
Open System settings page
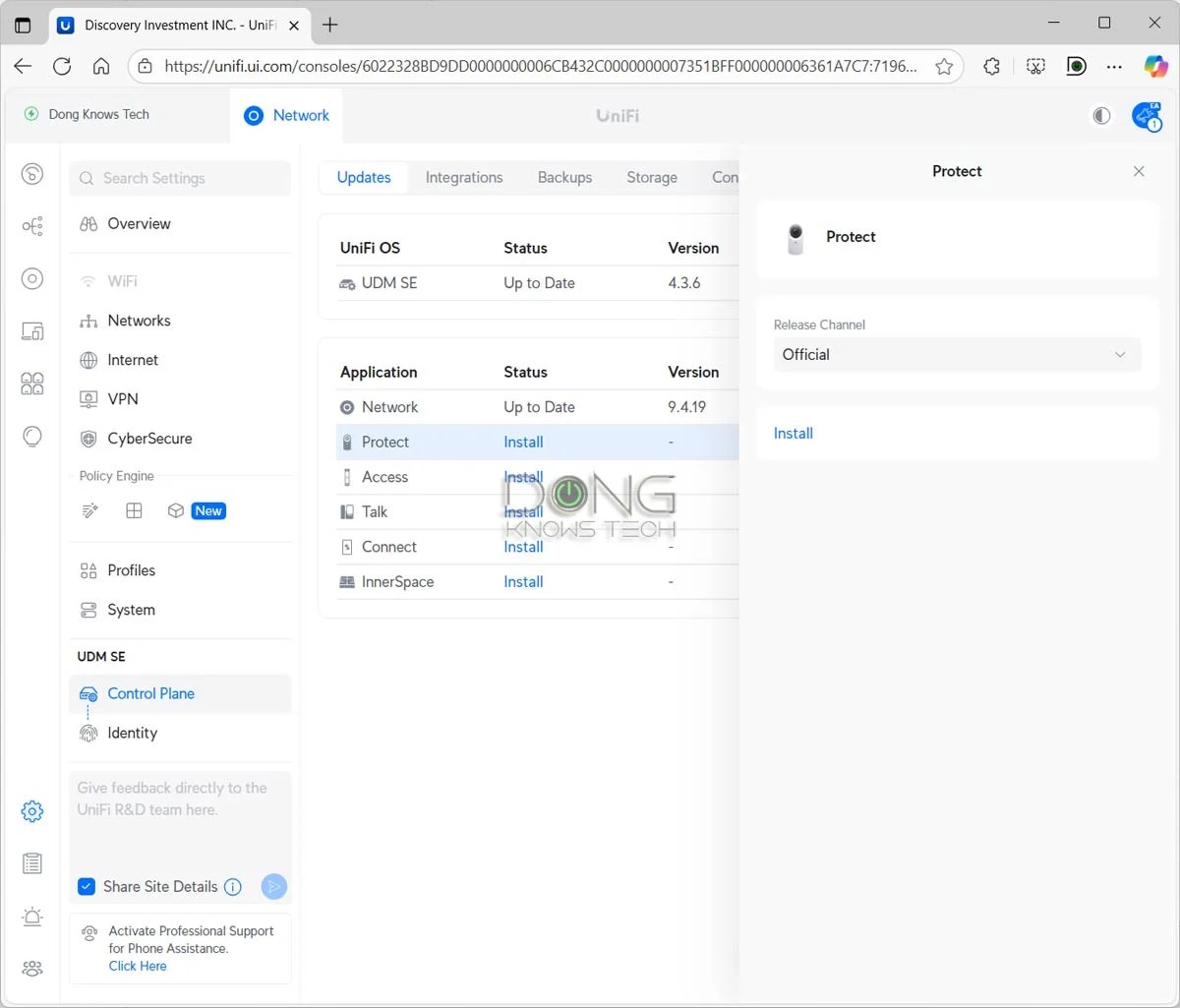click(x=180, y=610)
